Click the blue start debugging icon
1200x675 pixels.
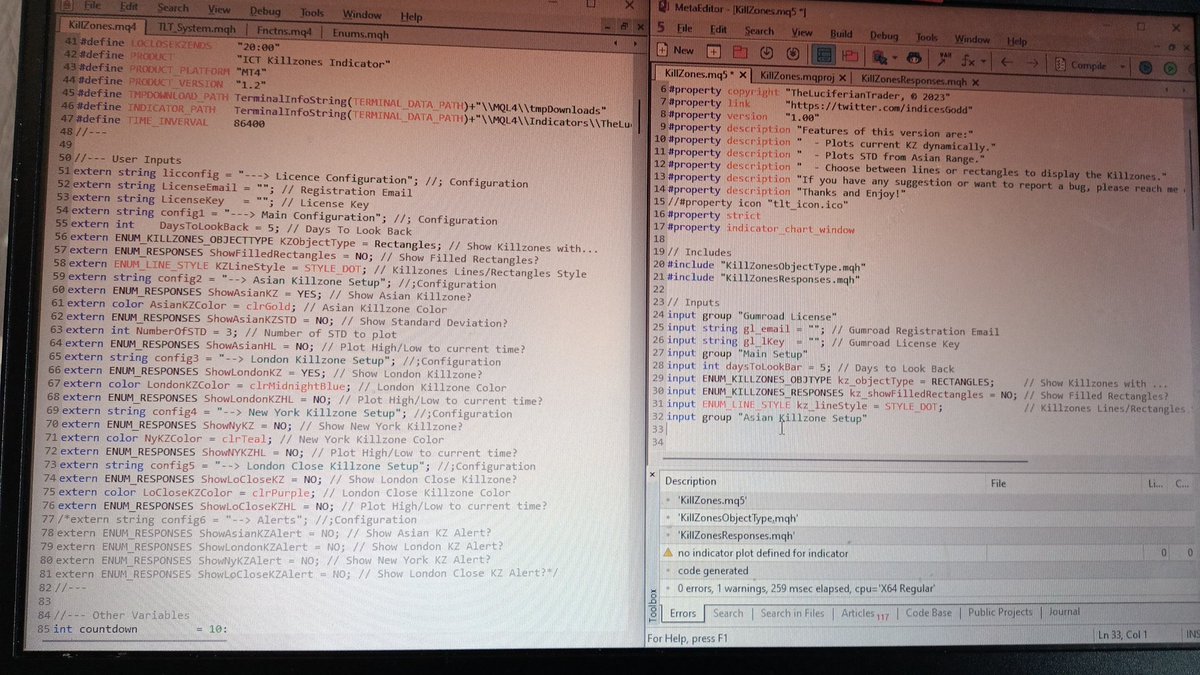(1146, 67)
